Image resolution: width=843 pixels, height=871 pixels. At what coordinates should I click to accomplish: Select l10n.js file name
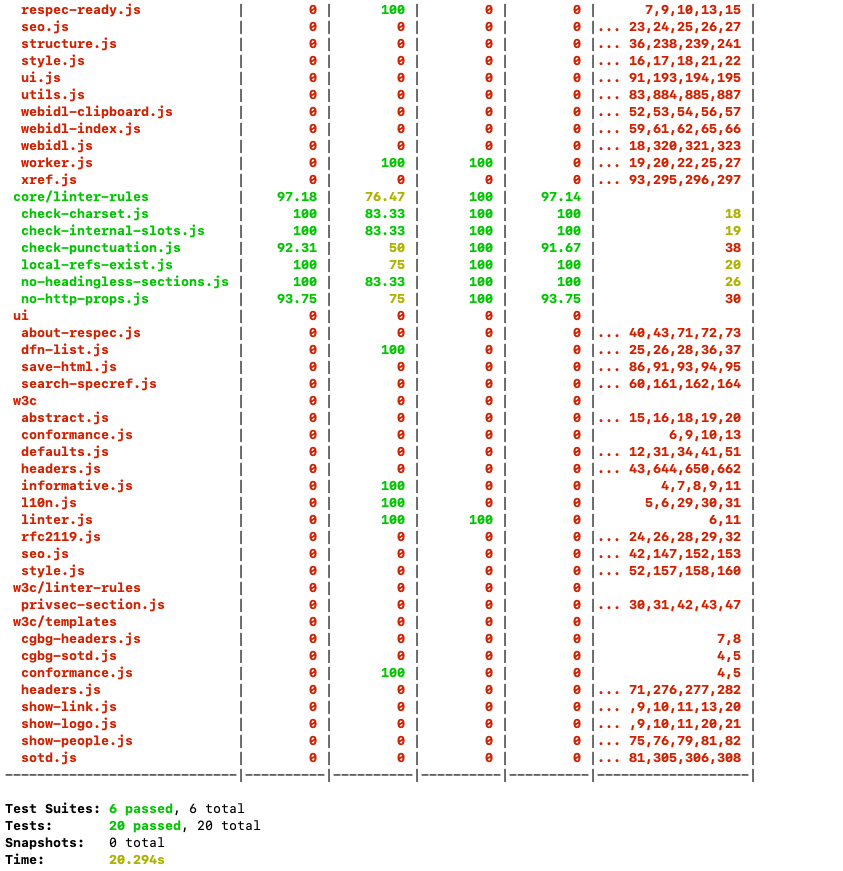(49, 503)
